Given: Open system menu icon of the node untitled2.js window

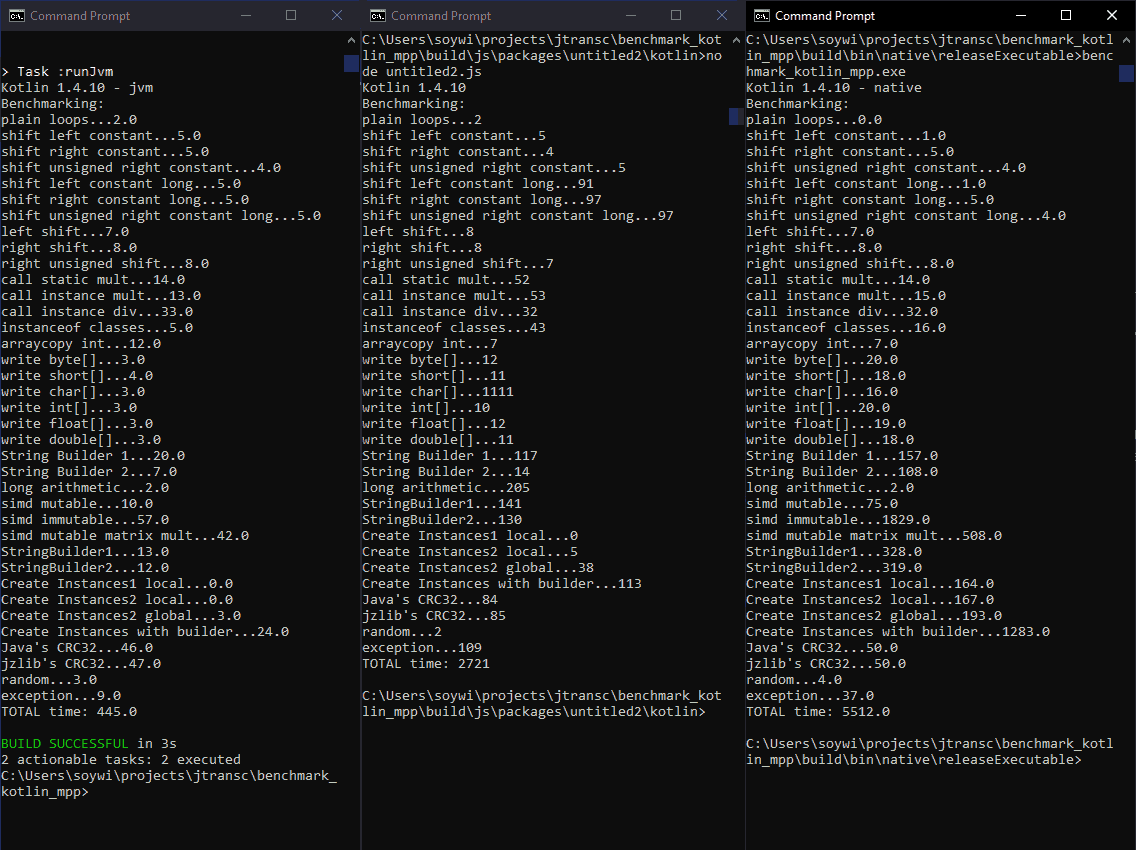Looking at the screenshot, I should 378,16.
